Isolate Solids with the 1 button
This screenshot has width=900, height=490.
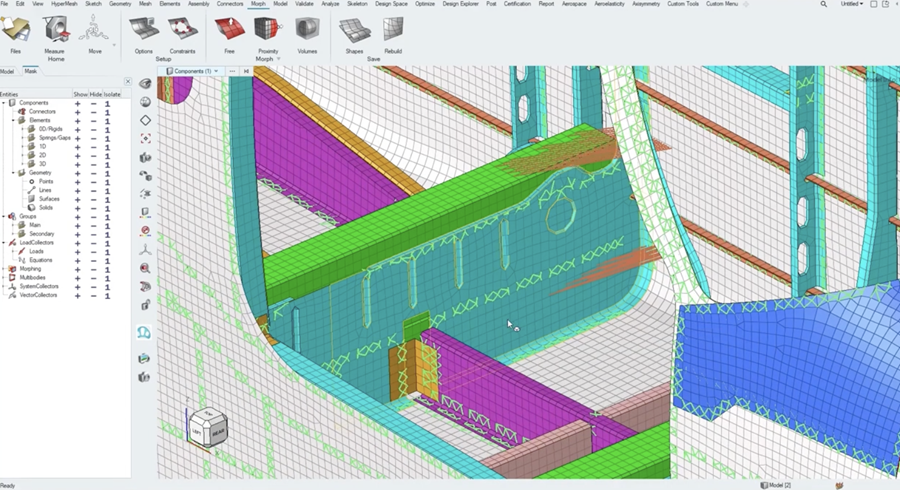[x=107, y=208]
